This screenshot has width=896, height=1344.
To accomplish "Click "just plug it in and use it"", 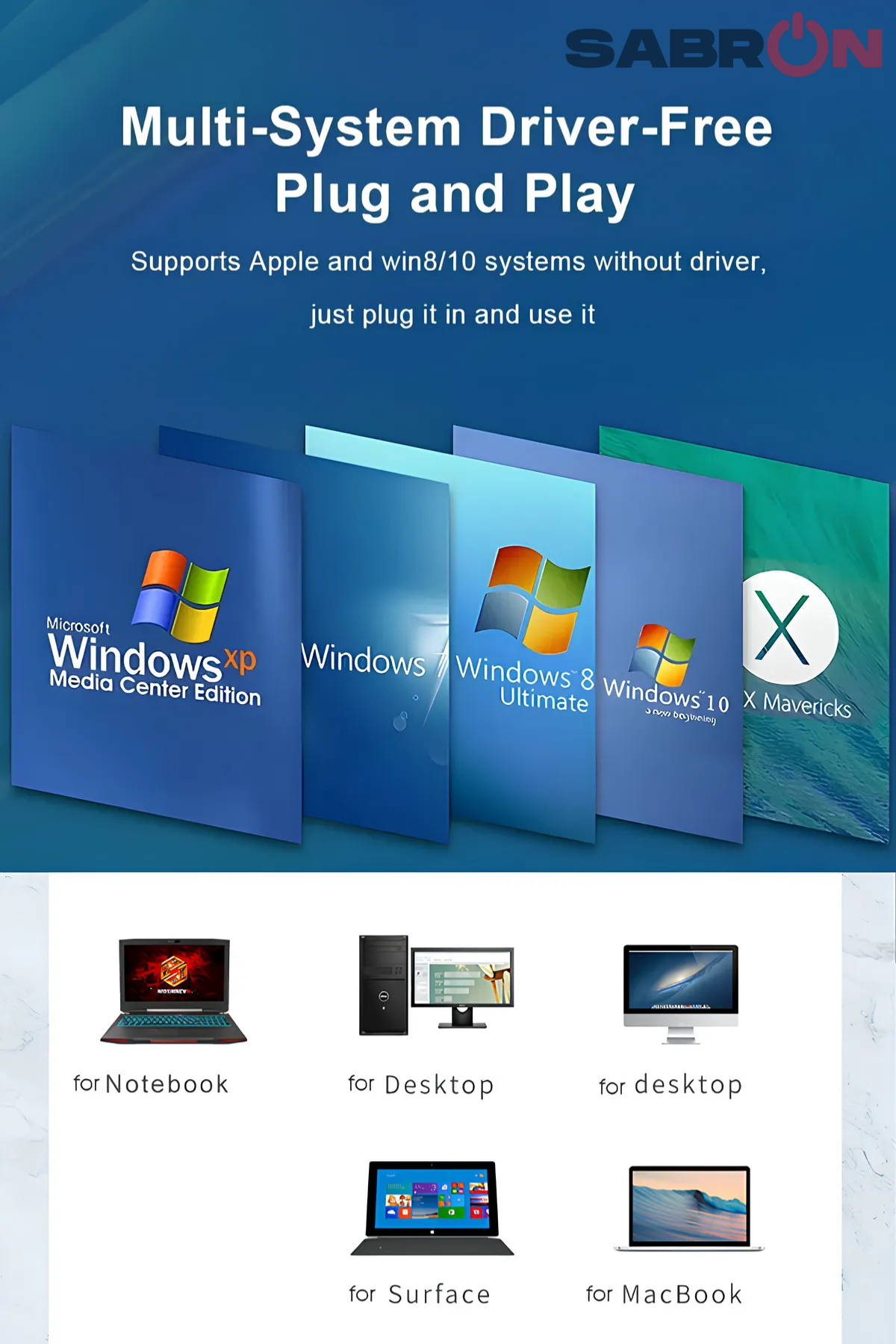I will (x=452, y=314).
